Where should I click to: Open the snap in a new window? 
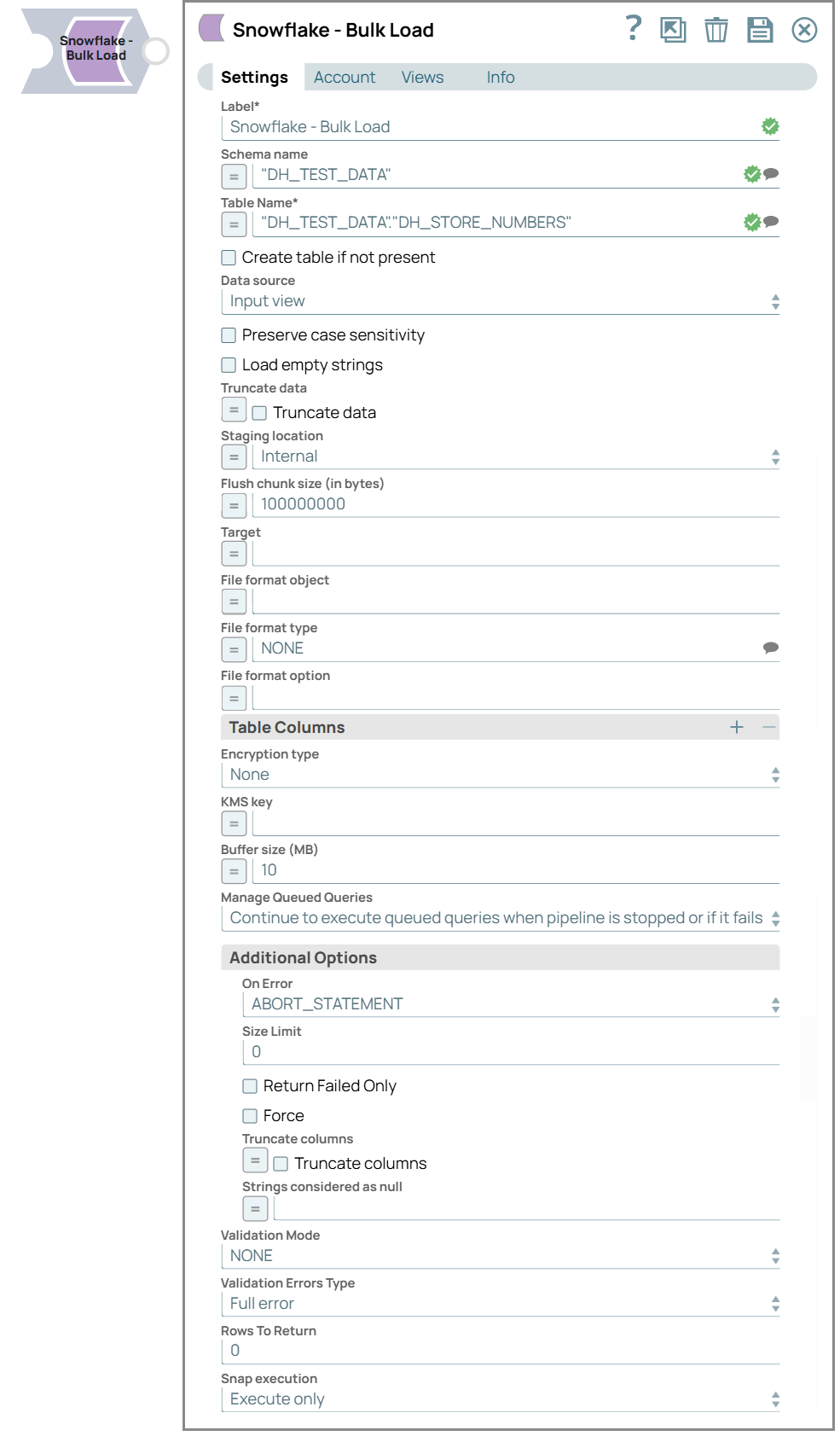(673, 30)
